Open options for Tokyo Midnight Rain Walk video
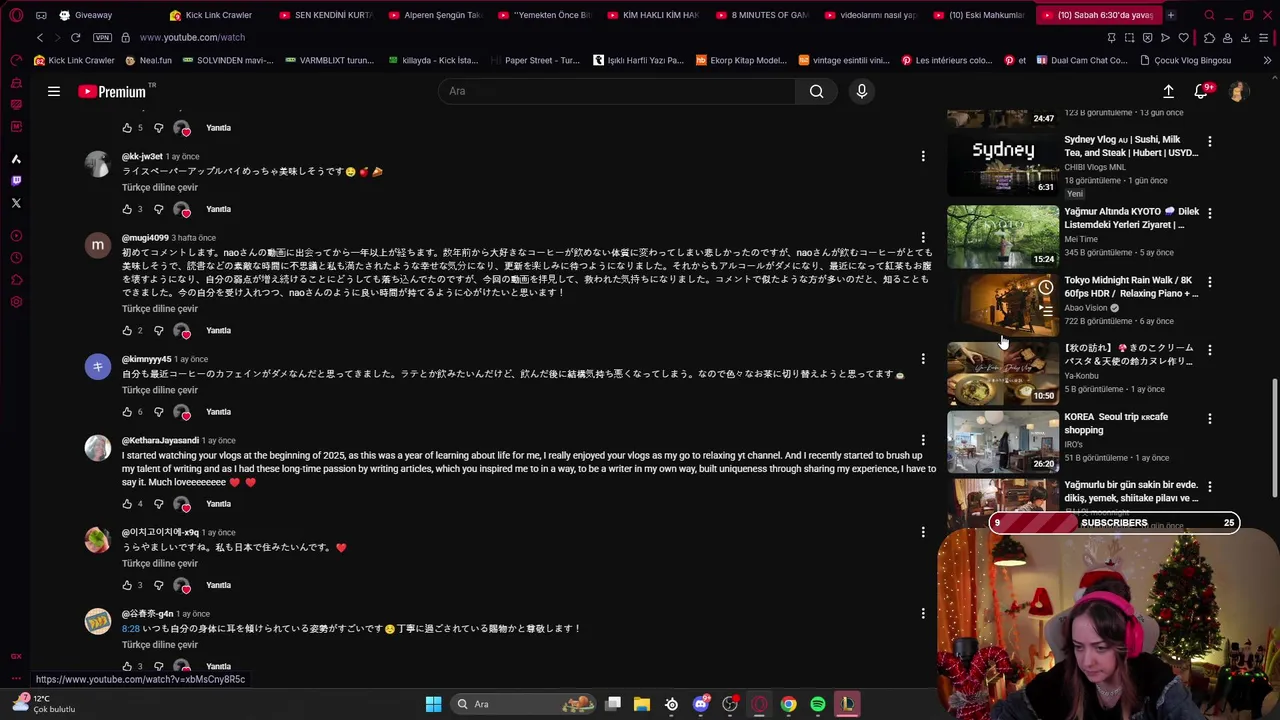The height and width of the screenshot is (720, 1280). click(1210, 282)
